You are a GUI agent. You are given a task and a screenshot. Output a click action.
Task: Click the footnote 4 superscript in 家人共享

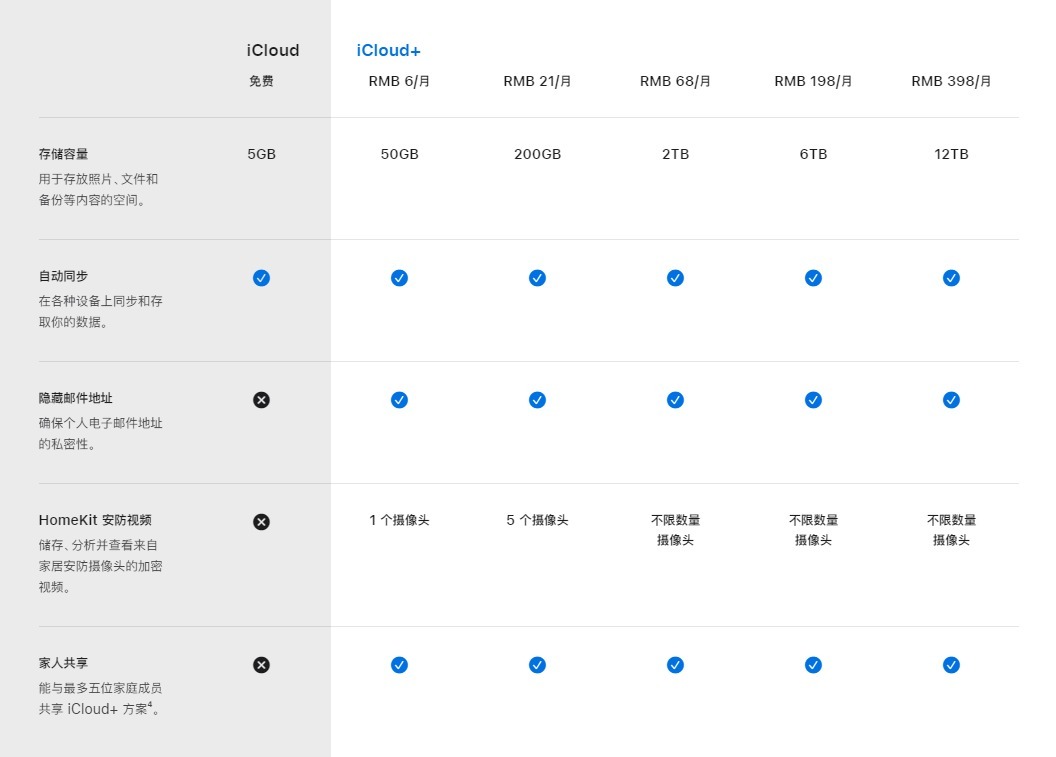point(150,705)
